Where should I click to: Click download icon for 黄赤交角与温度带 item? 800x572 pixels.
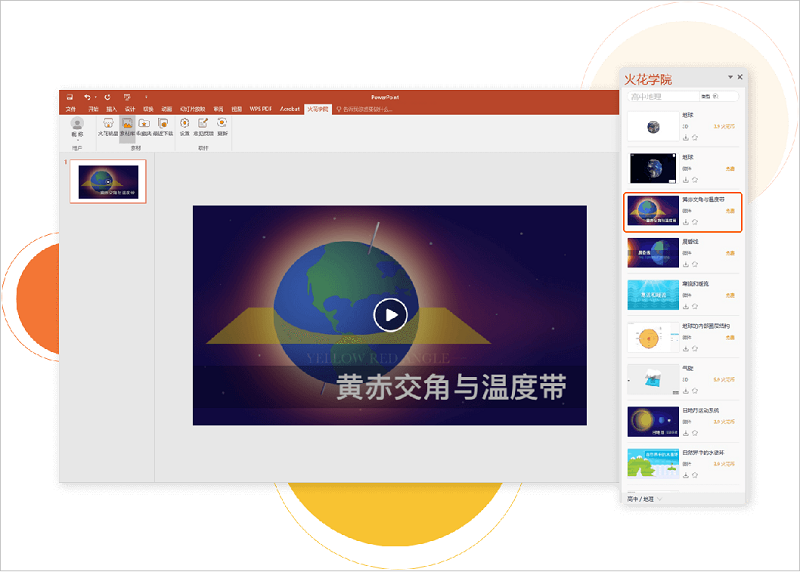pyautogui.click(x=686, y=222)
